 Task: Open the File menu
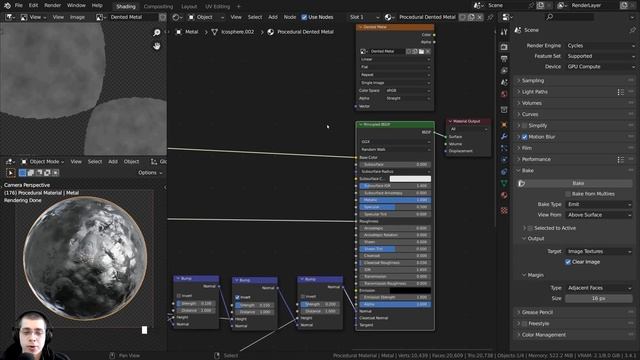click(19, 6)
